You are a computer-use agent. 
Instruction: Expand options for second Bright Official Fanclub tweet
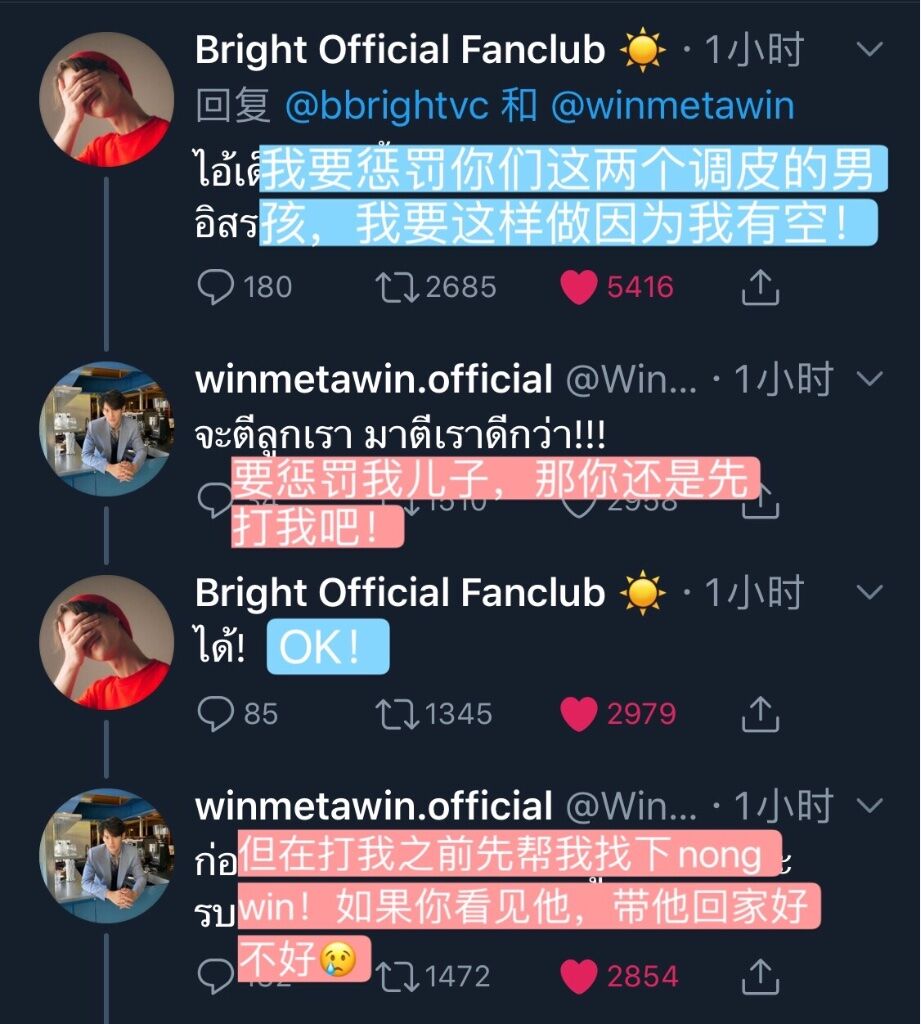click(x=869, y=592)
